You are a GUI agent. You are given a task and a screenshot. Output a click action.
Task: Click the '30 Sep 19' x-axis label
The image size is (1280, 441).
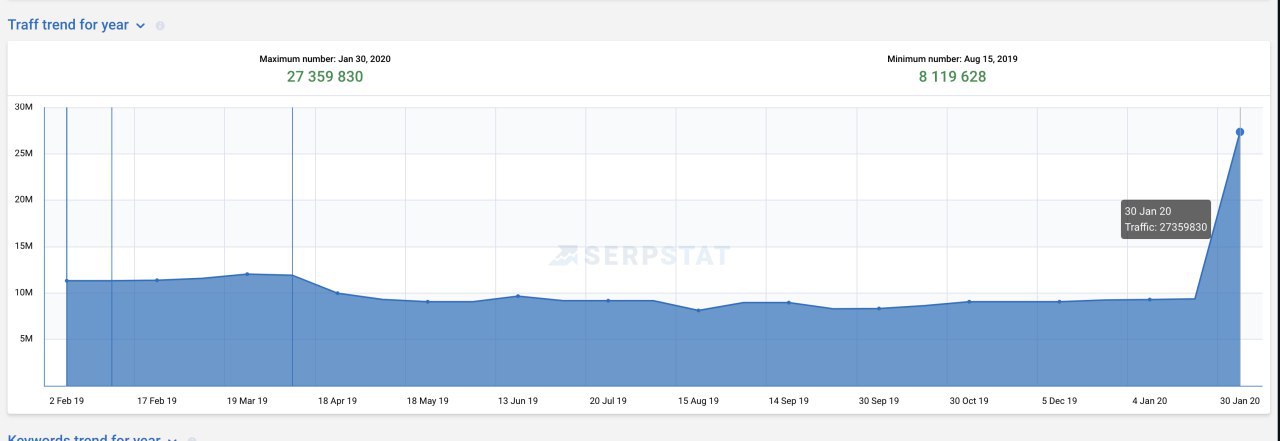point(879,401)
